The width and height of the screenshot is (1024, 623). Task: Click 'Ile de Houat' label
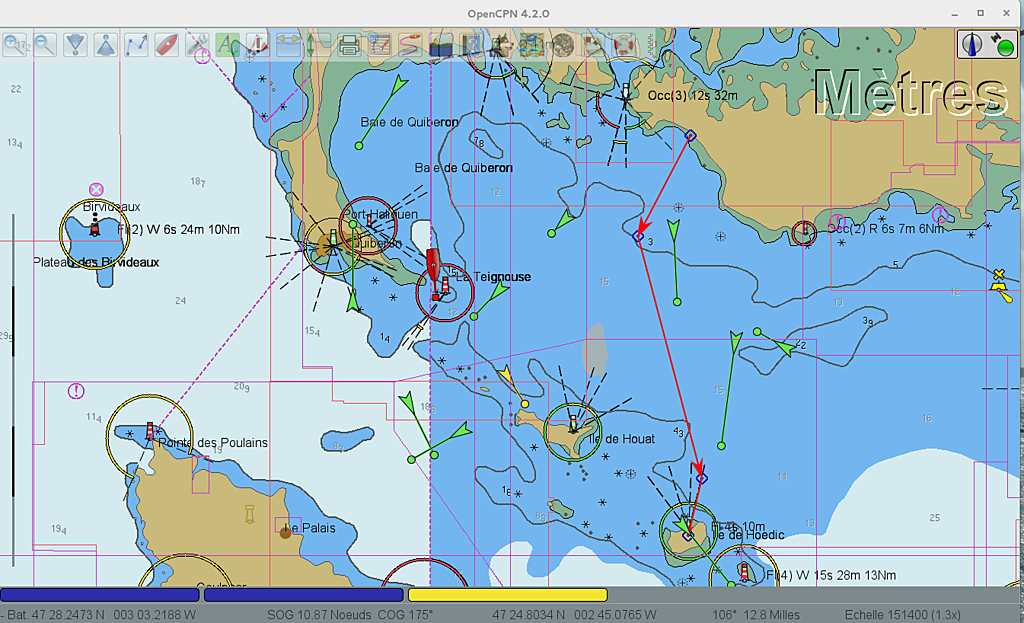(622, 439)
